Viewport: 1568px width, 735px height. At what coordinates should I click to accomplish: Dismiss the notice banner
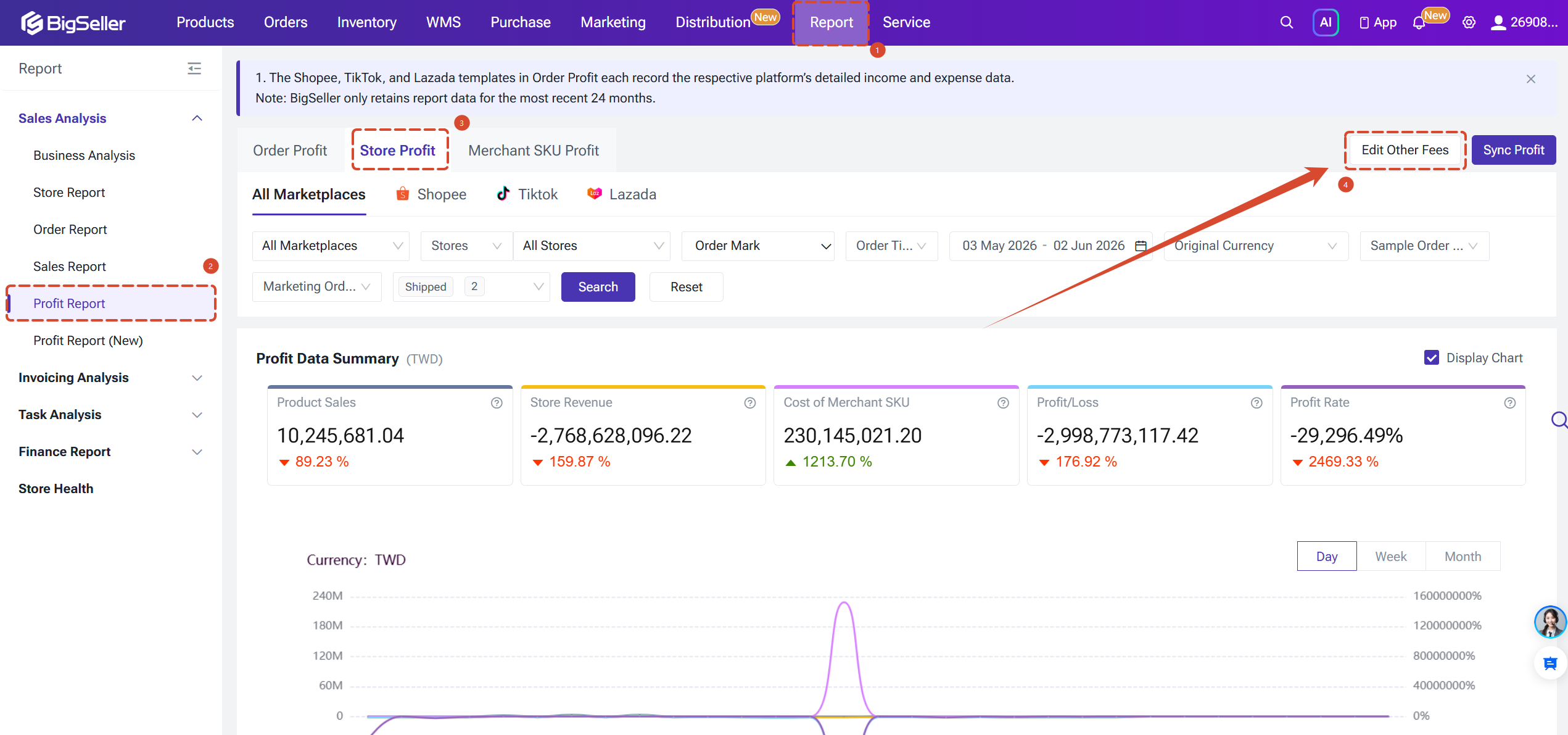(1531, 79)
